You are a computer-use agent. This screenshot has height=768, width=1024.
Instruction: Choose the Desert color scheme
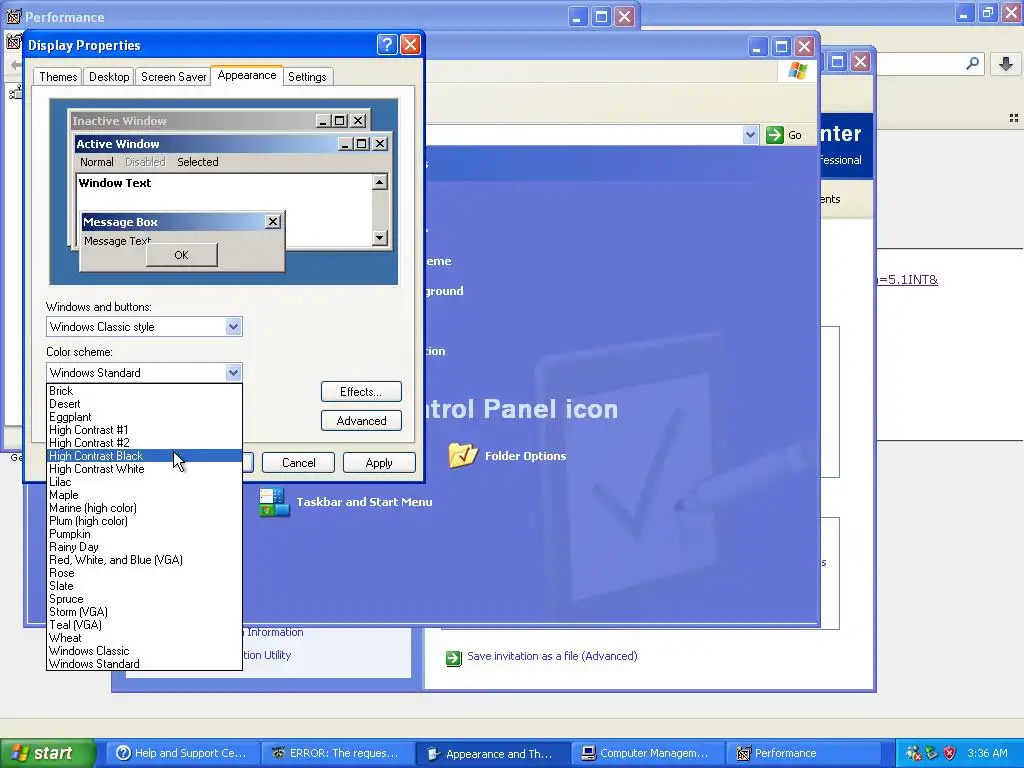(144, 404)
